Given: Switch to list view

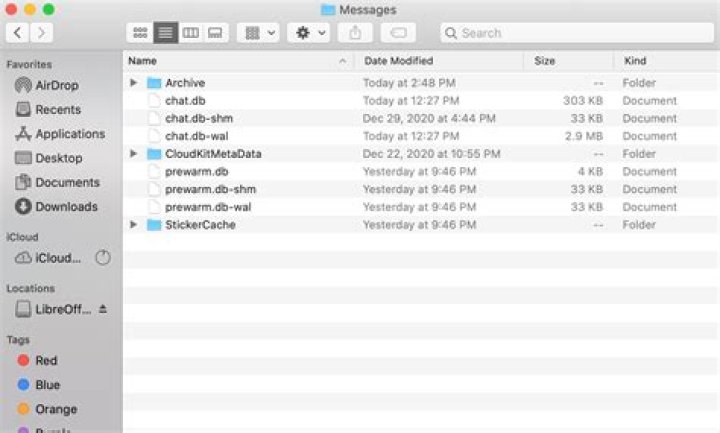Looking at the screenshot, I should (x=165, y=33).
